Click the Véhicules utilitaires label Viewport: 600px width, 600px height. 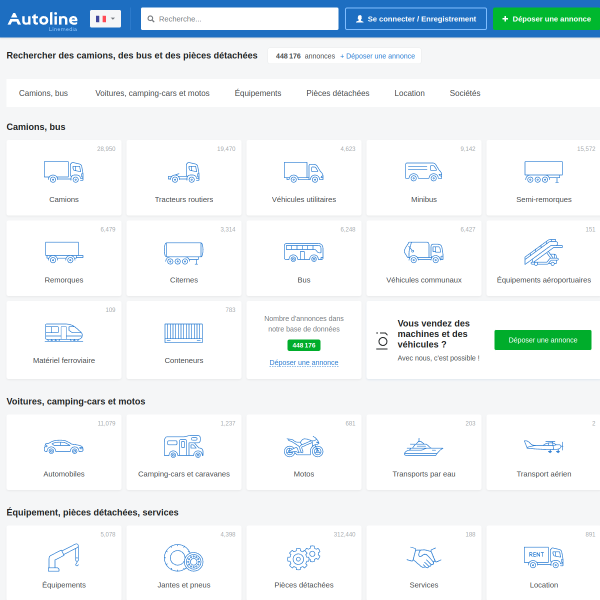coord(303,199)
